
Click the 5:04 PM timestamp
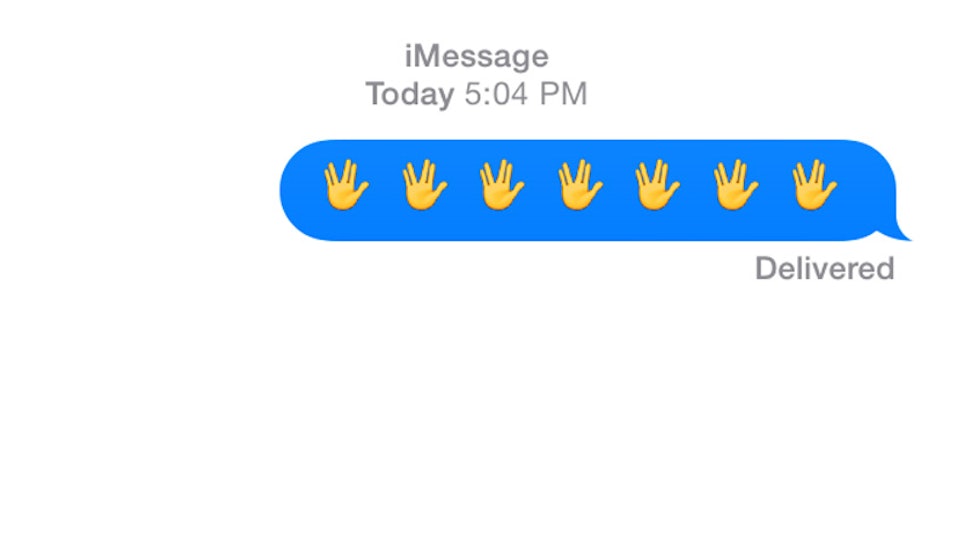point(525,94)
